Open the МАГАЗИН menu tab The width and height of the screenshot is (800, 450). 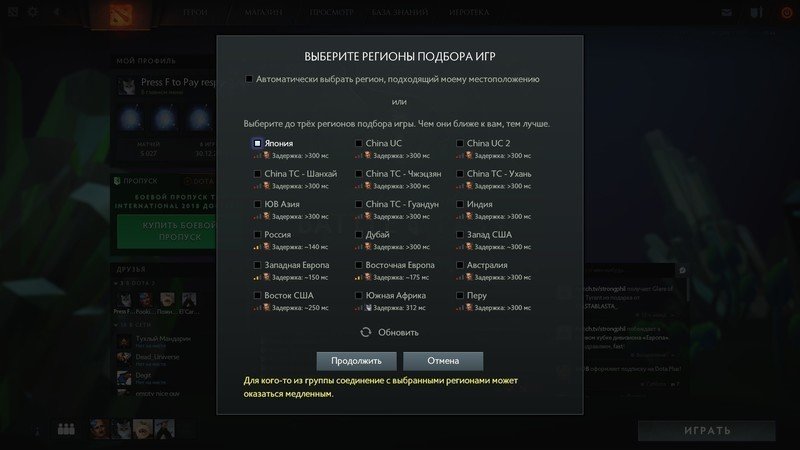pos(264,12)
